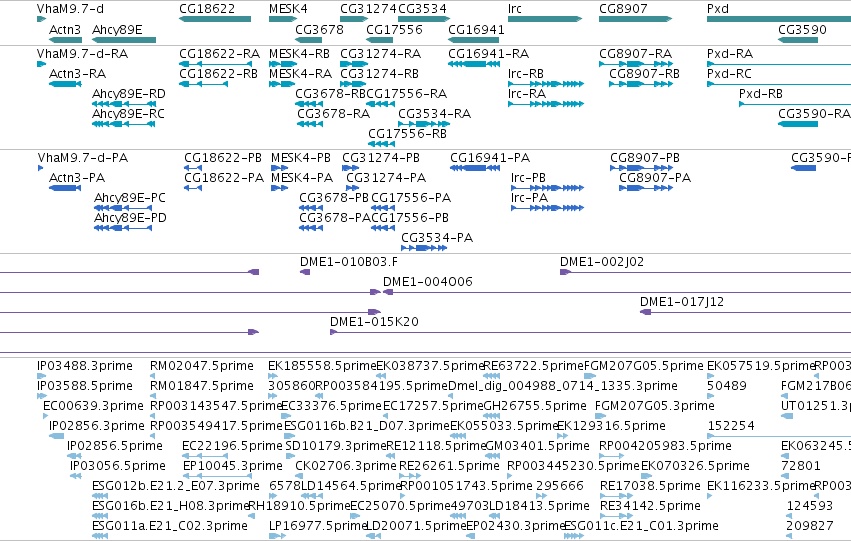This screenshot has width=851, height=541.
Task: Open transcript label CG31274-RB
Action: tap(379, 74)
